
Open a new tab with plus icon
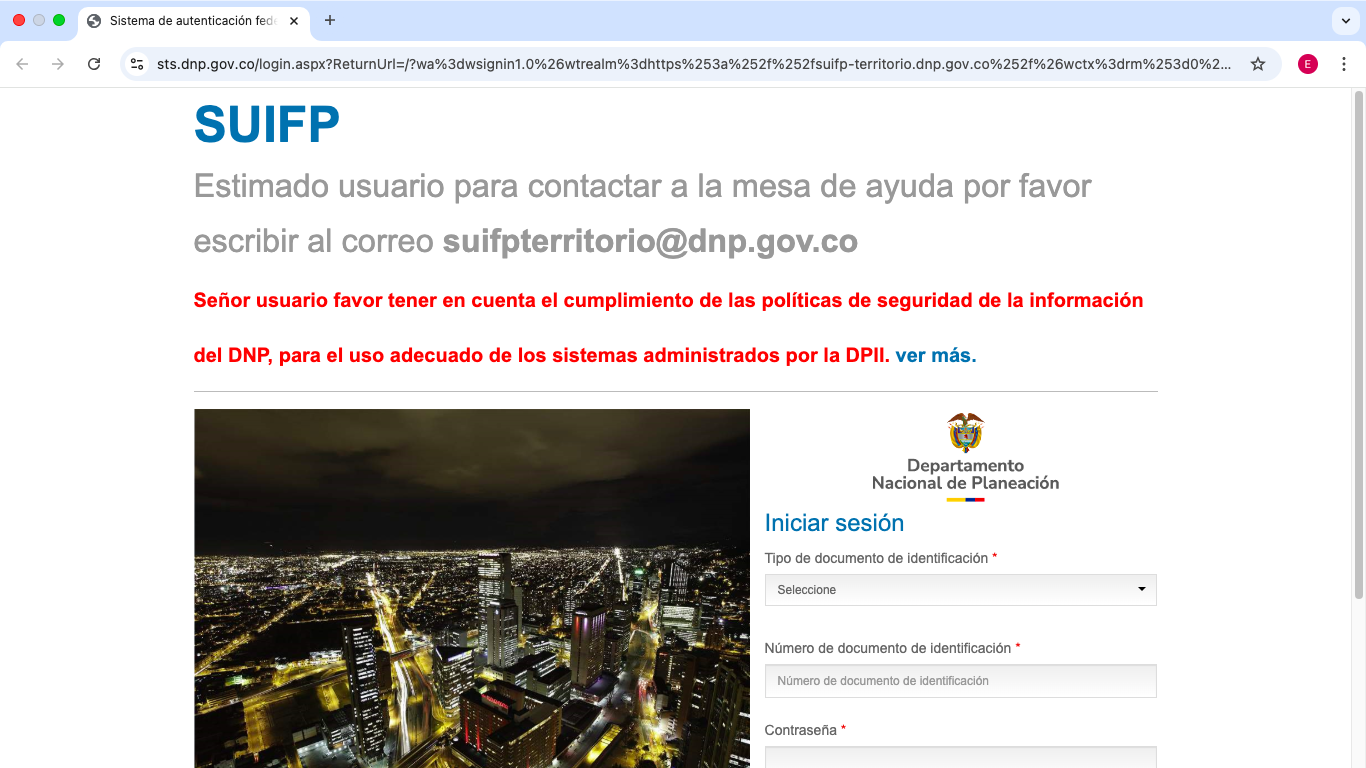(330, 20)
